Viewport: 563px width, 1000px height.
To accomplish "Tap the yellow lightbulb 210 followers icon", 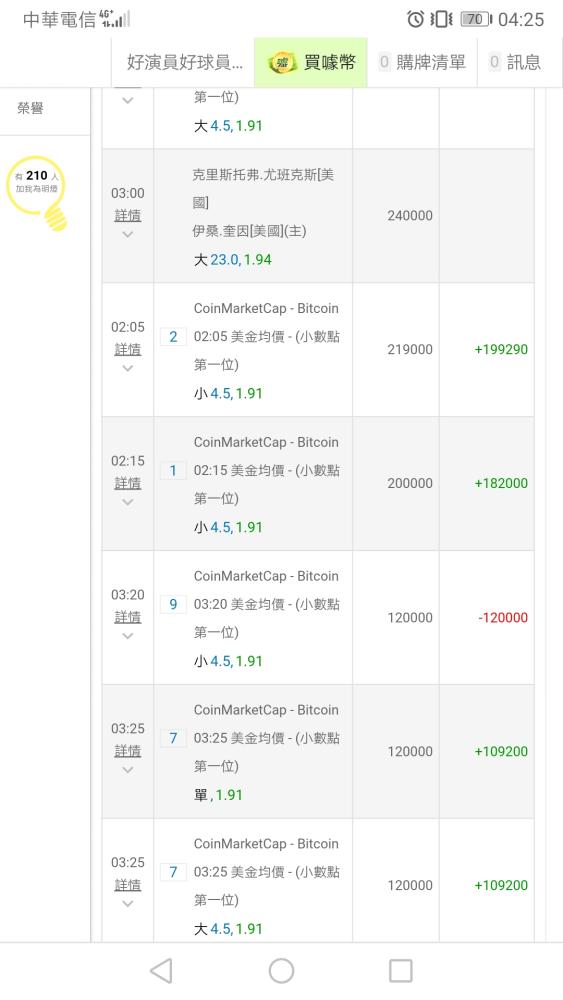I will (x=37, y=192).
